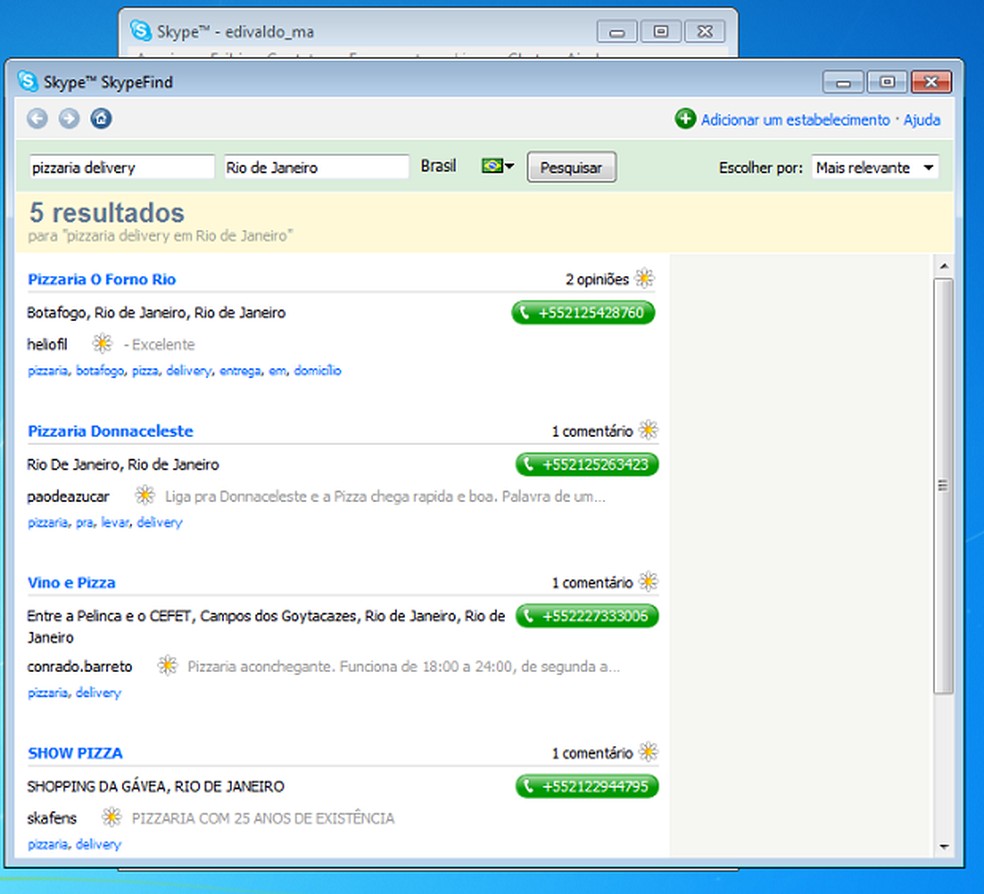Select the domicílio tag link
The image size is (984, 894).
tap(318, 371)
